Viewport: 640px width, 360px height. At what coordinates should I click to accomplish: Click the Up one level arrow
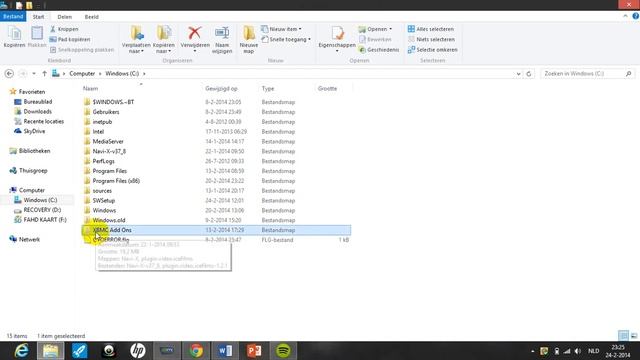44,73
